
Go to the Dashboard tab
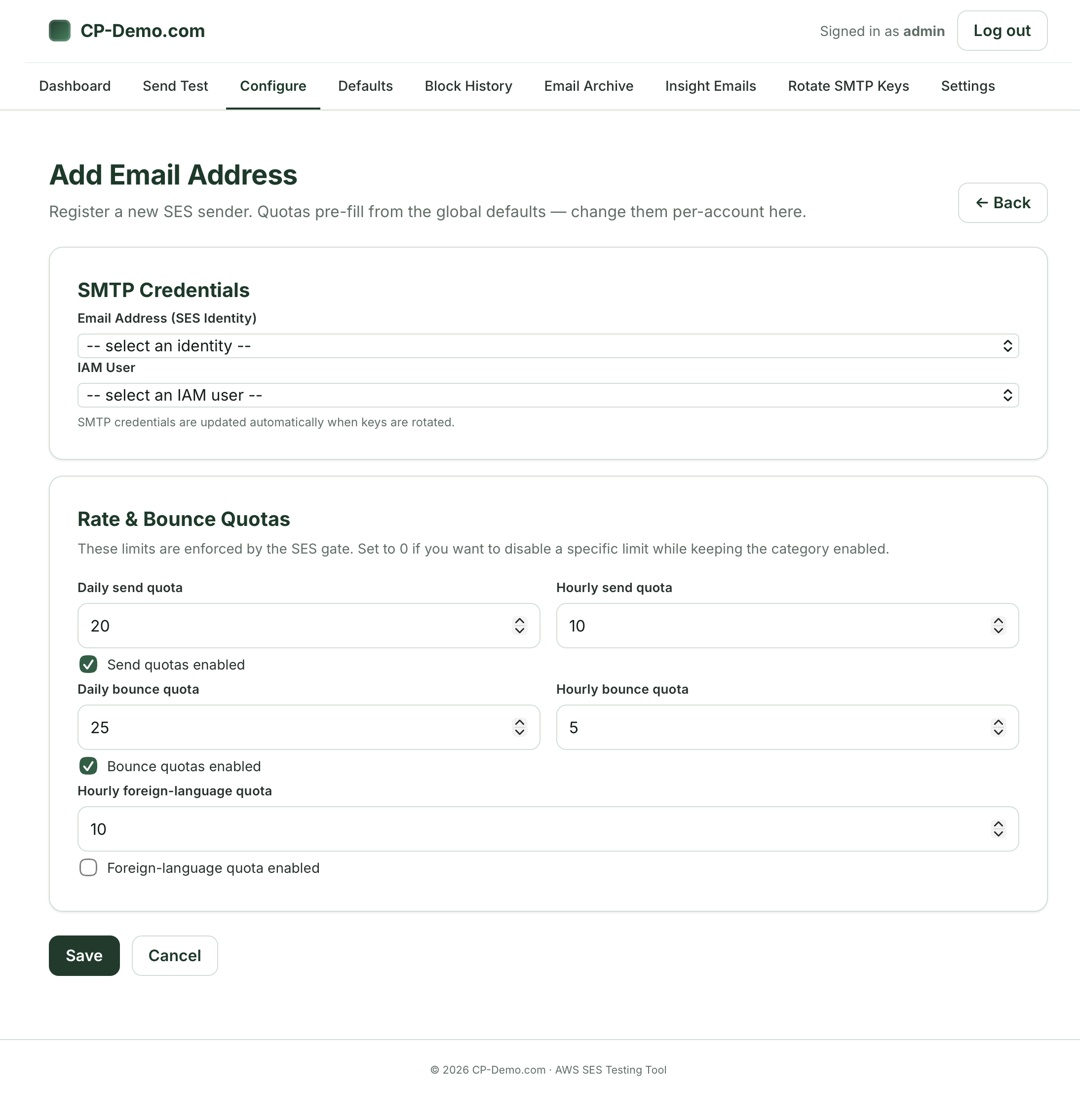[75, 86]
